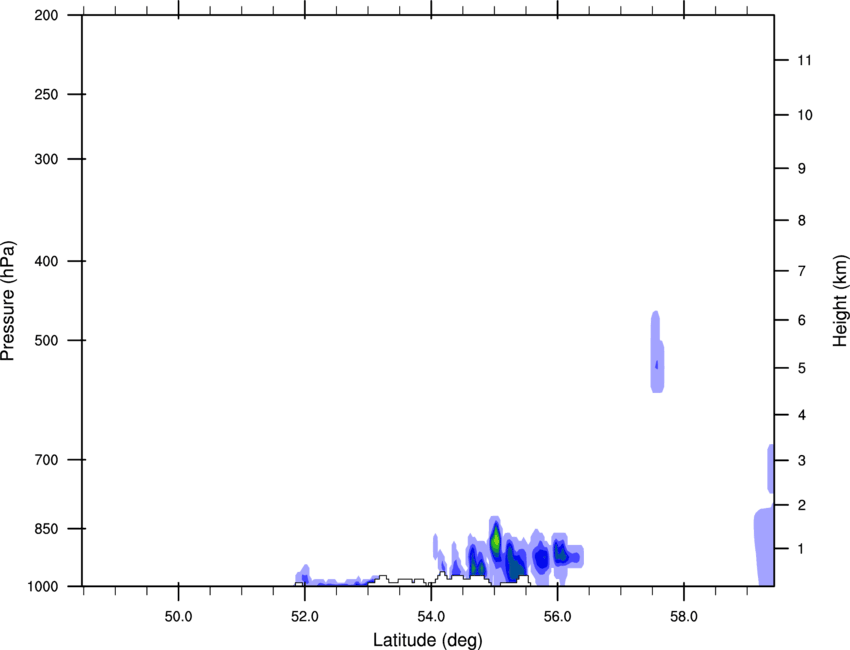Screen dimensions: 850x650
Task: Click the 11 km height label
Action: pyautogui.click(x=802, y=61)
